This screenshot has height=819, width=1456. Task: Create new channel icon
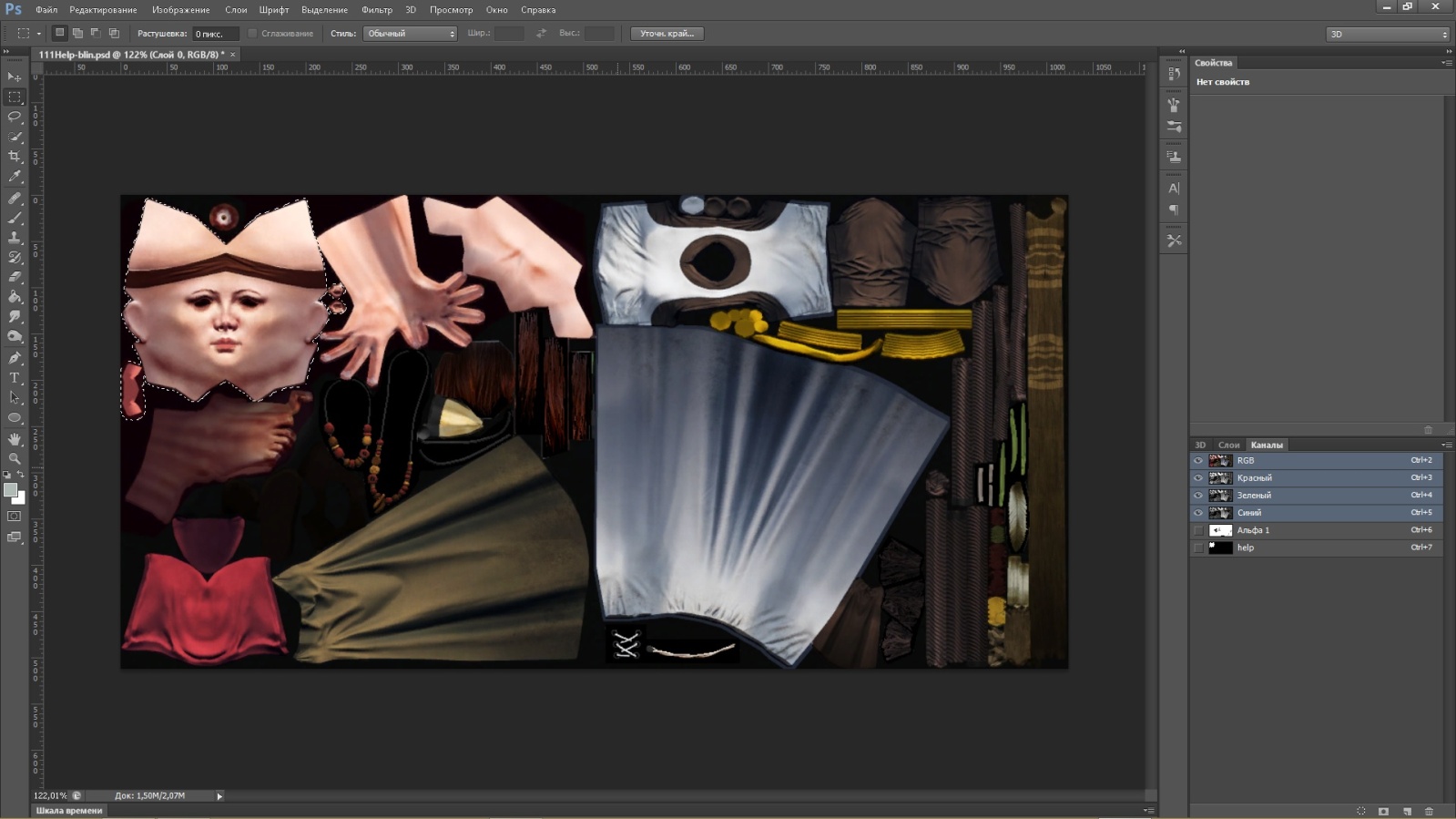pyautogui.click(x=1407, y=811)
